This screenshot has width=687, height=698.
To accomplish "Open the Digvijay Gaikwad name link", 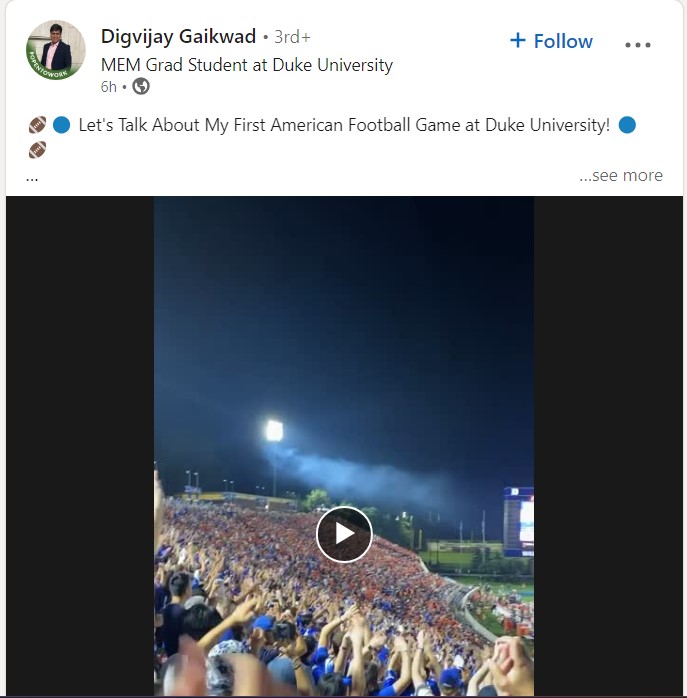I will [x=178, y=37].
